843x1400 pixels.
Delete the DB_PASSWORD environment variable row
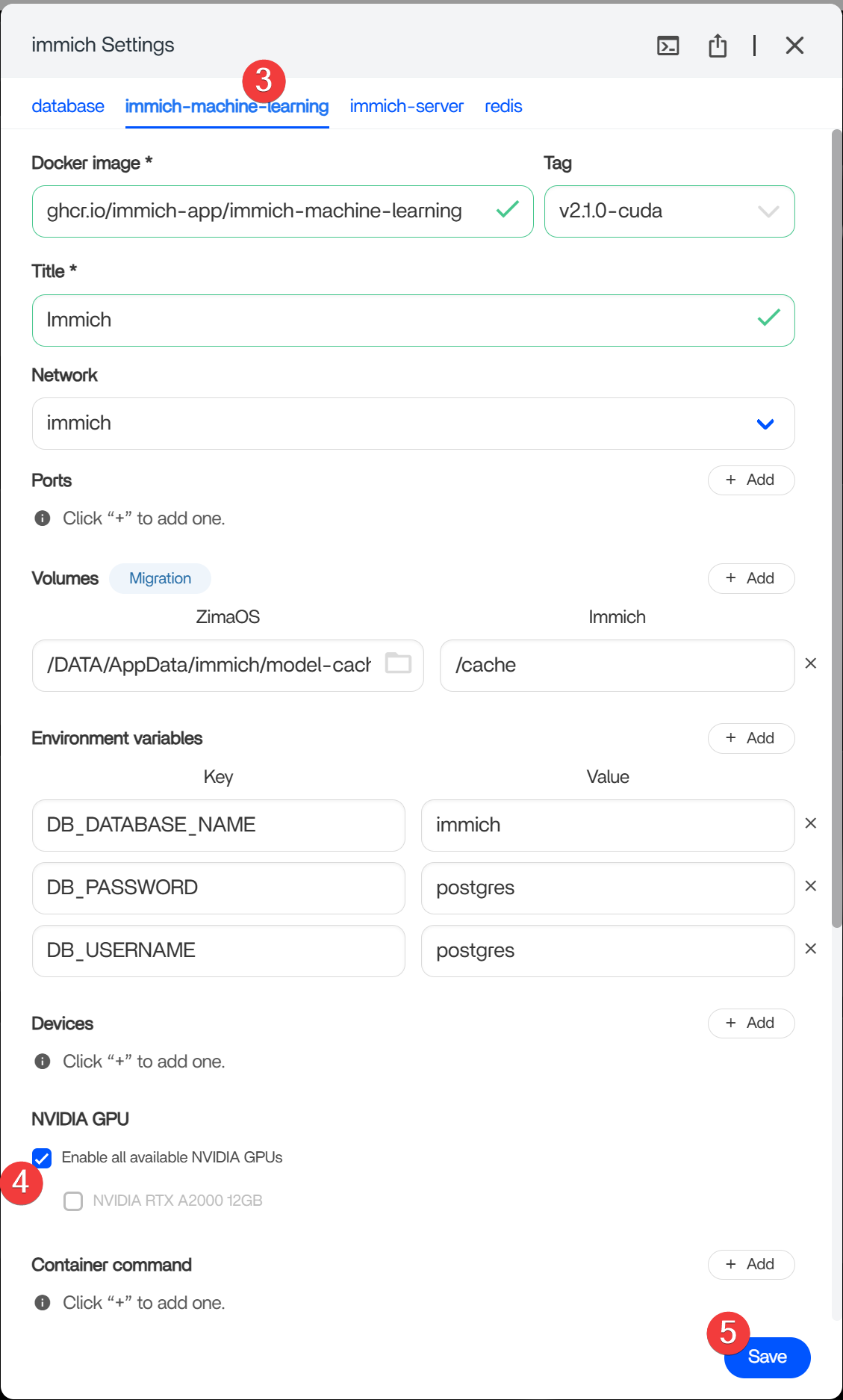click(x=811, y=886)
